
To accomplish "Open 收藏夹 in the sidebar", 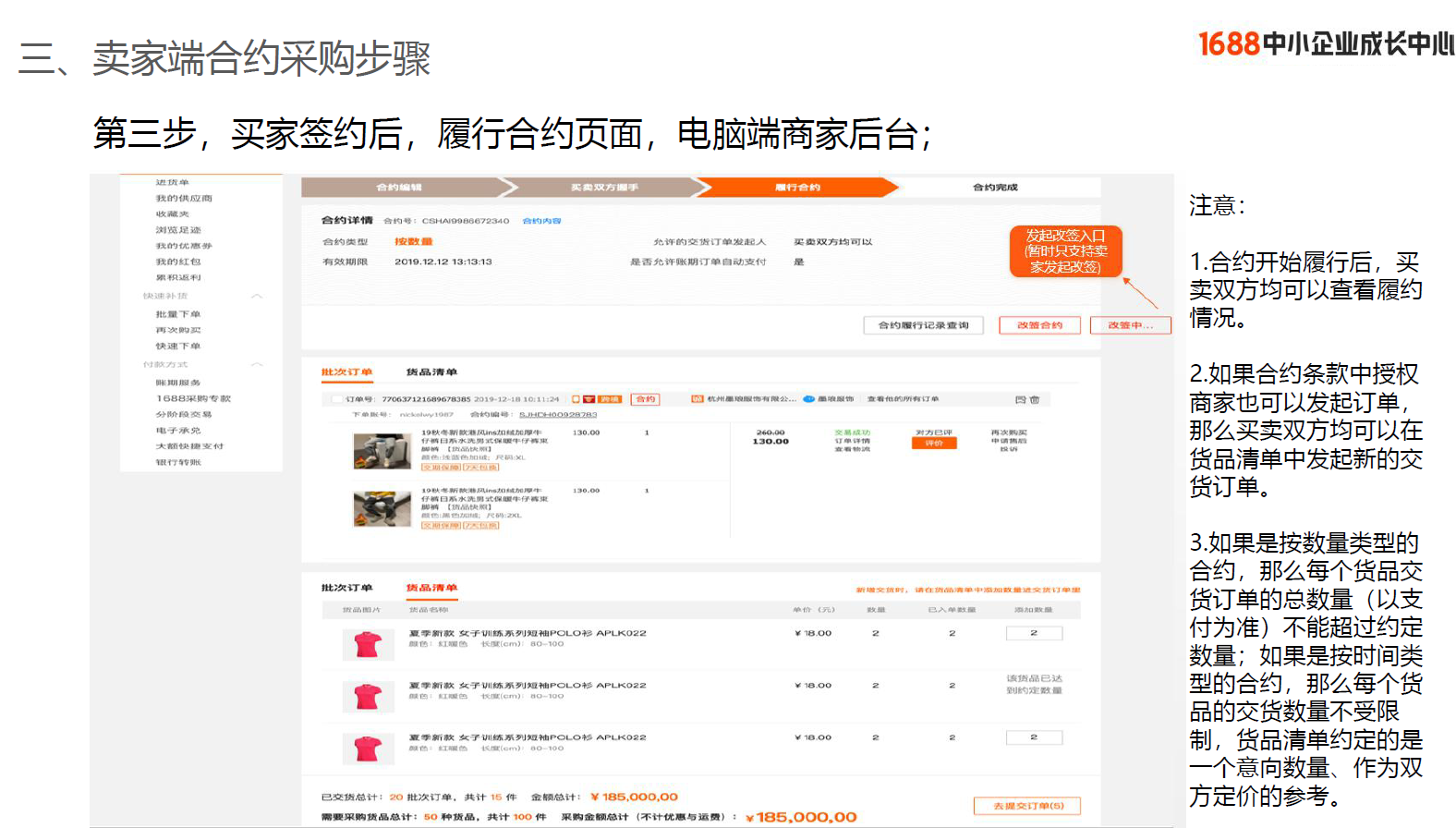I will pos(172,214).
